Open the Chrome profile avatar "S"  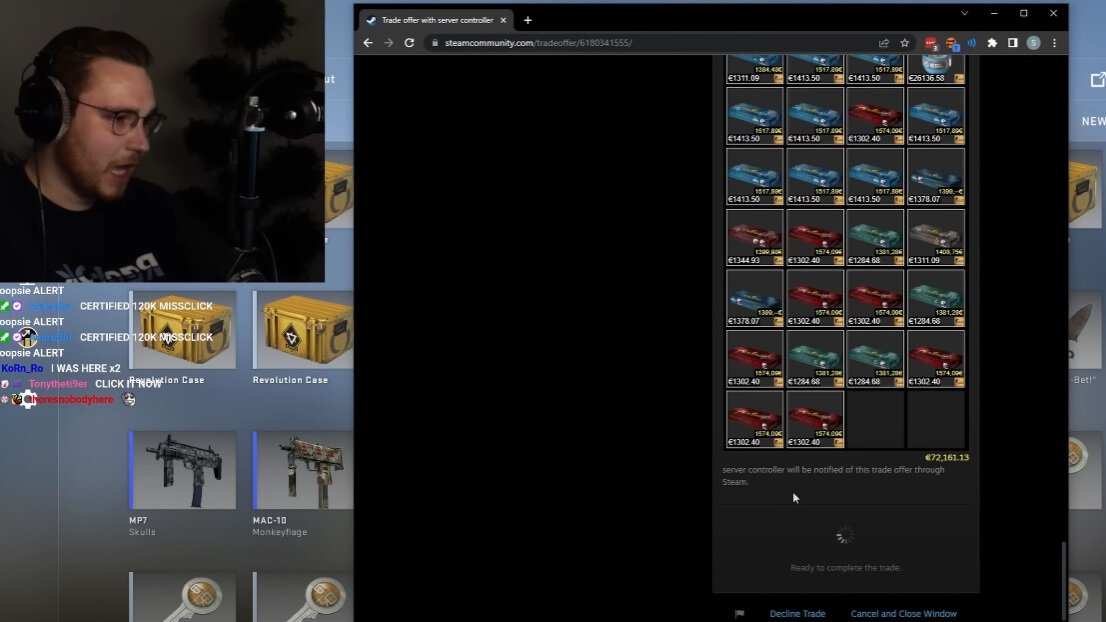1033,43
